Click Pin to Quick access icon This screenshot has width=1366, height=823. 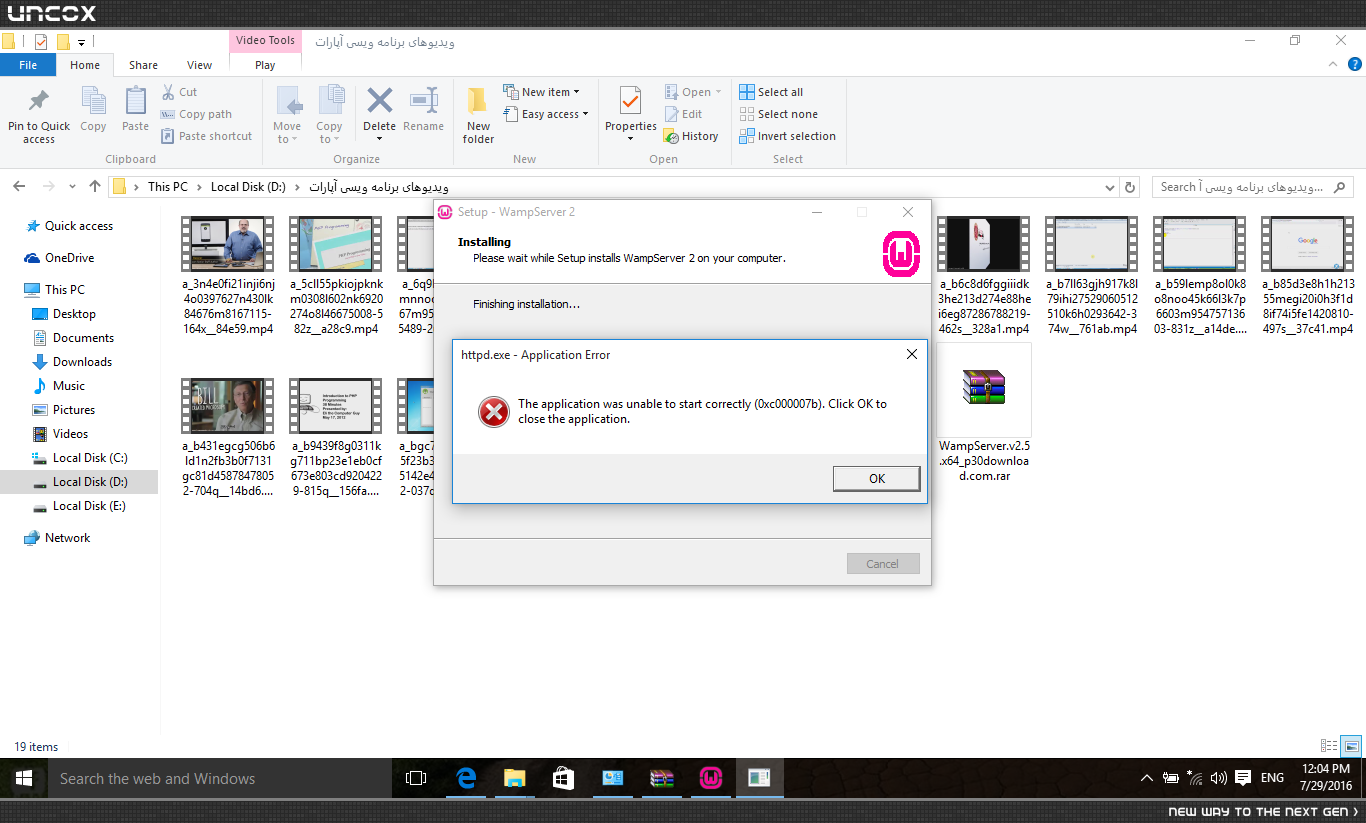39,101
